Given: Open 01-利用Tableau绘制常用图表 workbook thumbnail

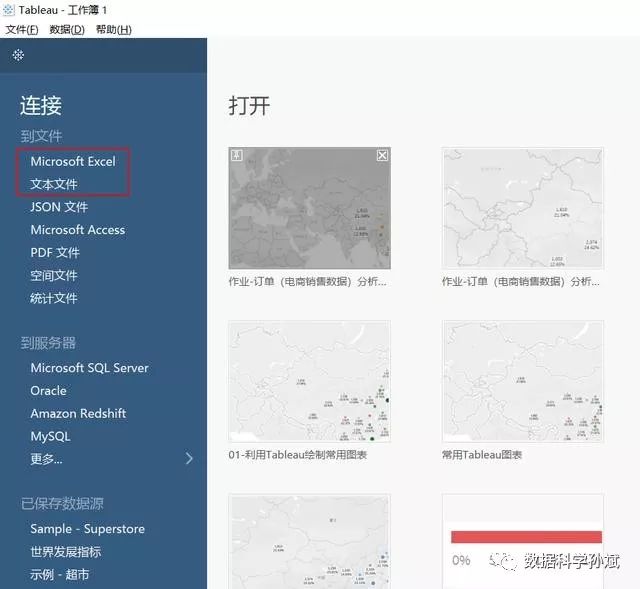Looking at the screenshot, I should click(309, 381).
